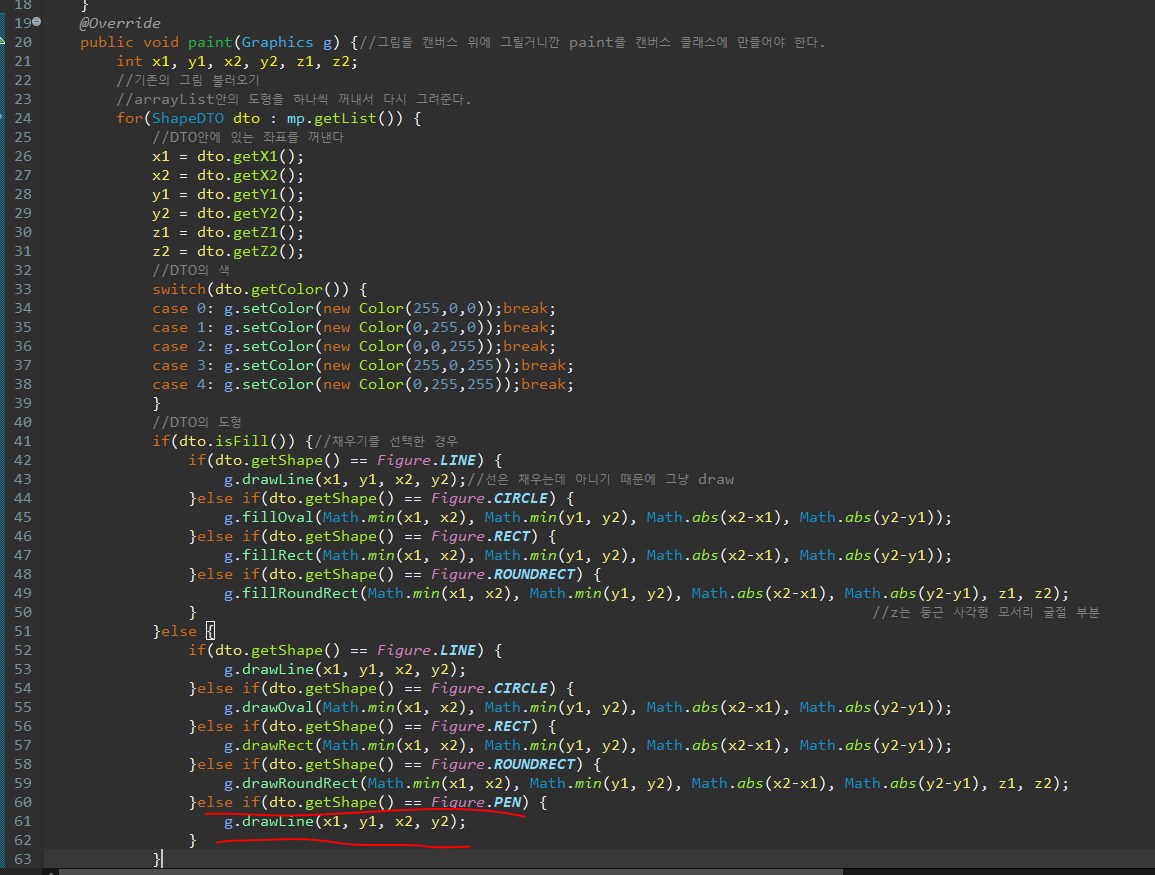Click the closing brace on line 63
This screenshot has width=1155, height=875.
tap(156, 860)
